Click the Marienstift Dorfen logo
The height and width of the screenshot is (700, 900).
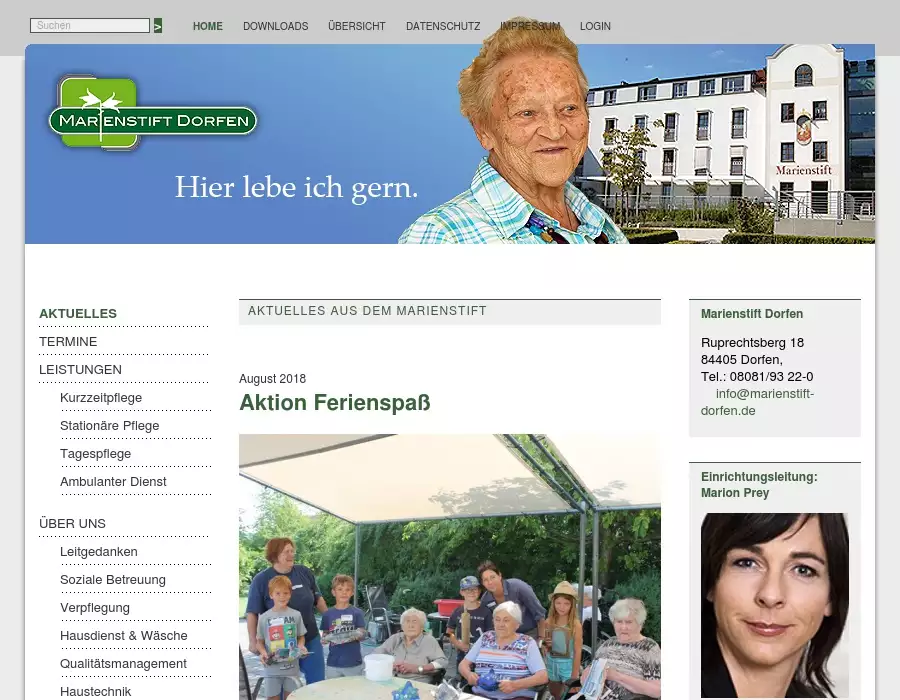click(x=153, y=113)
